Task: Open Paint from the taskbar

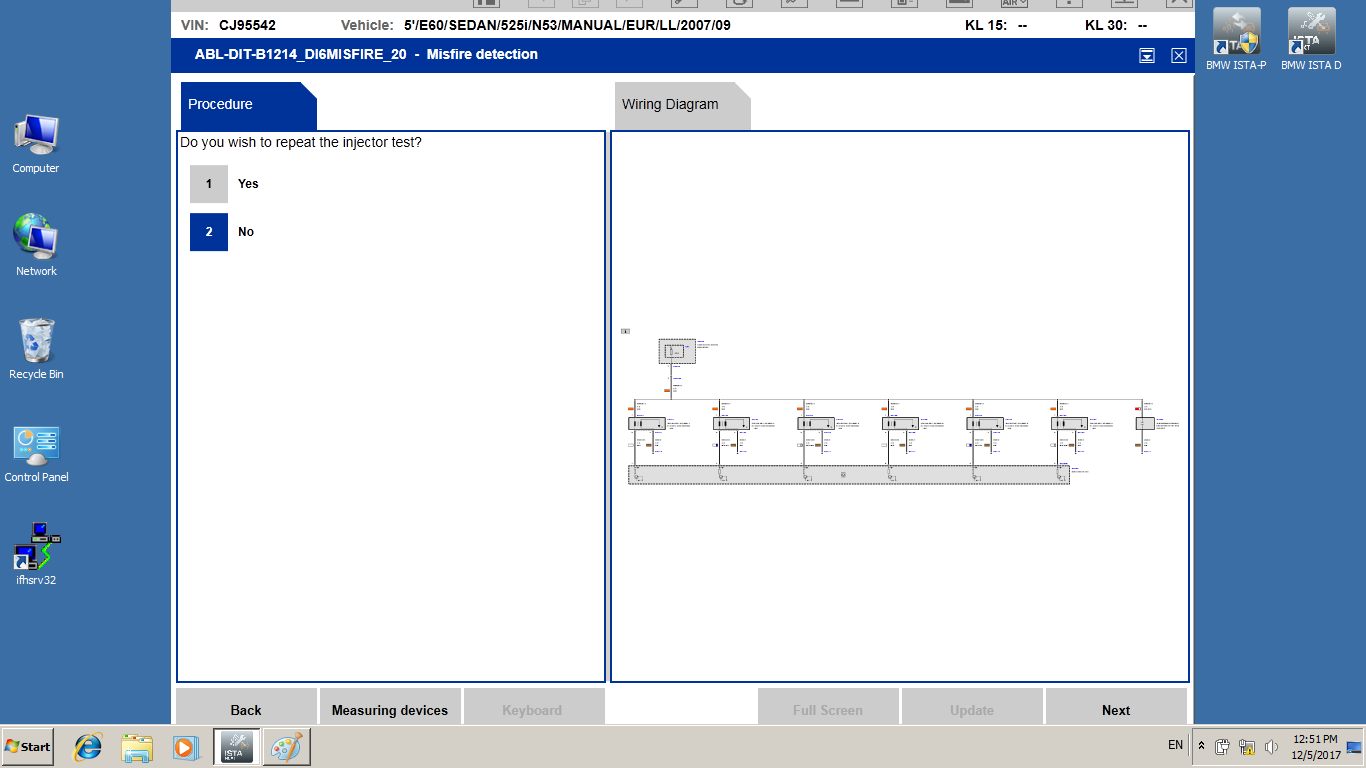Action: tap(286, 747)
